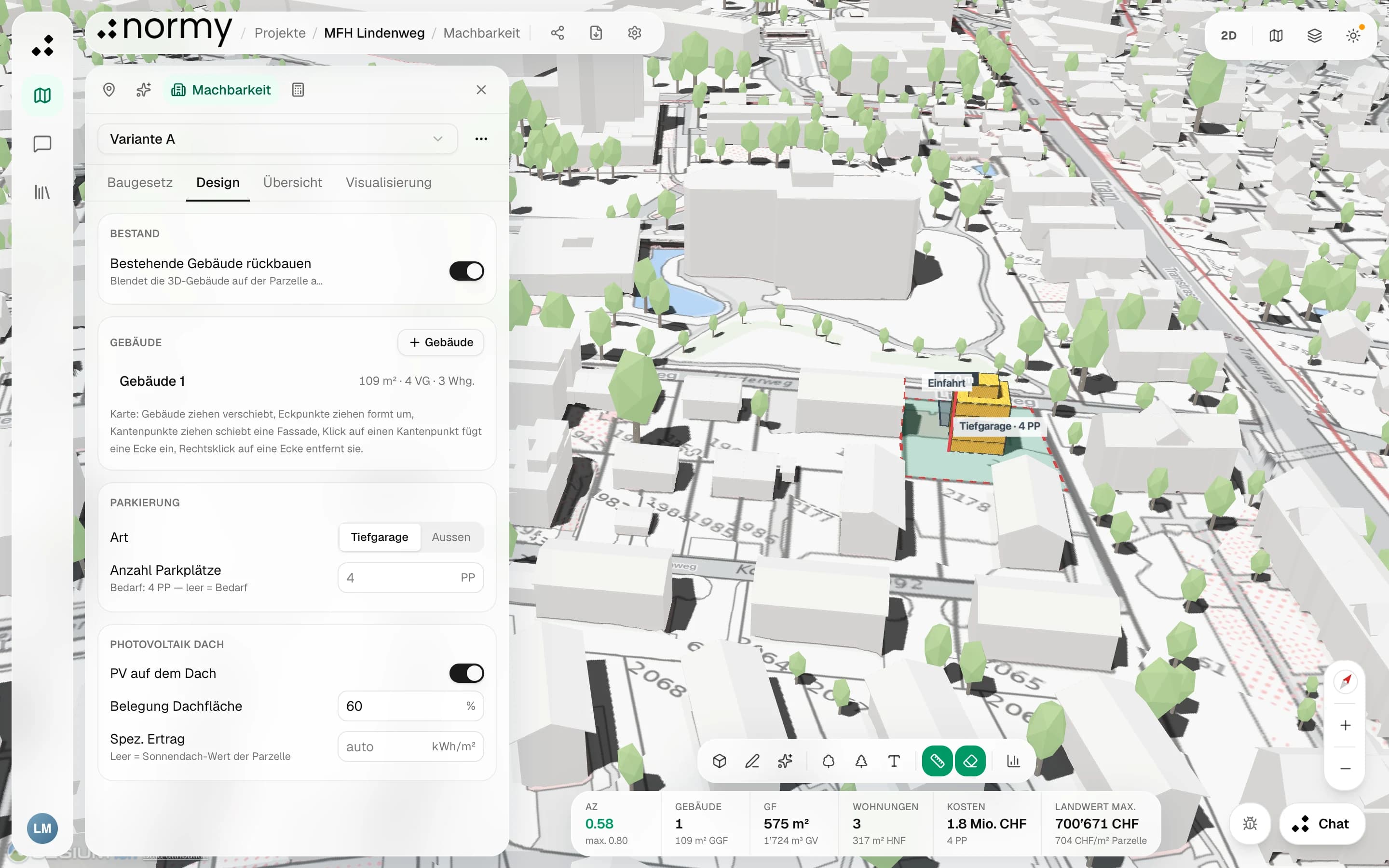This screenshot has width=1389, height=868.
Task: Open the sun lighting settings icon
Action: click(x=1353, y=36)
